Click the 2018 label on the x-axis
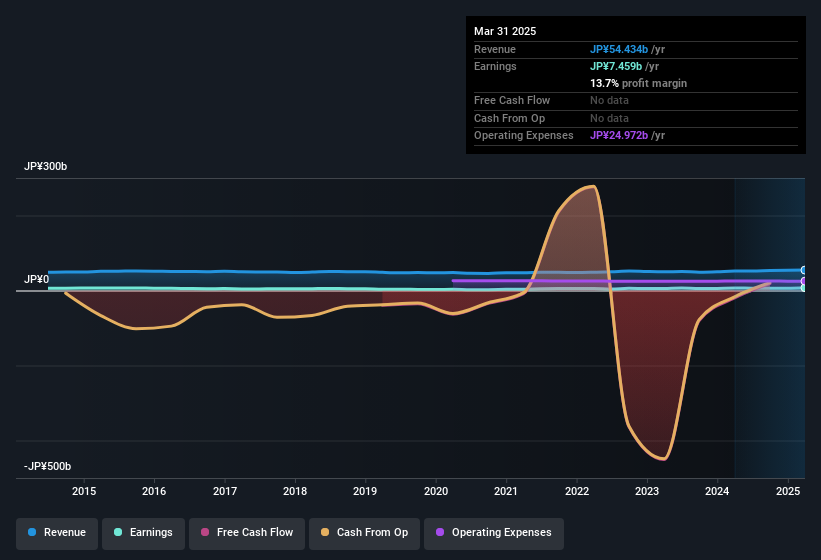 click(x=295, y=491)
